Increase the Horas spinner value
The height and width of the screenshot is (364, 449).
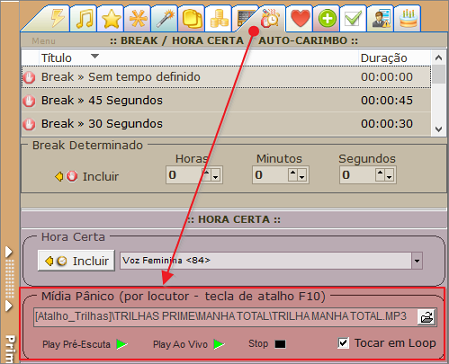coord(207,172)
